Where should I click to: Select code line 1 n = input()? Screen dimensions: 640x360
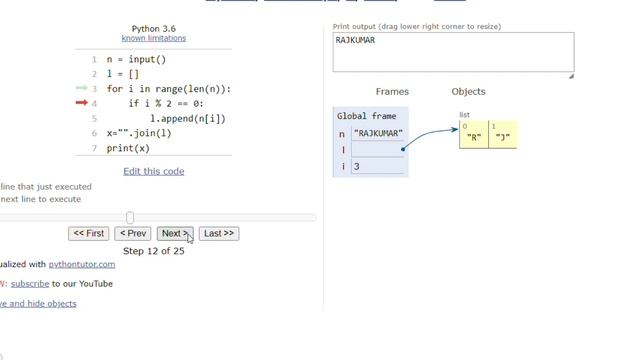(136, 60)
